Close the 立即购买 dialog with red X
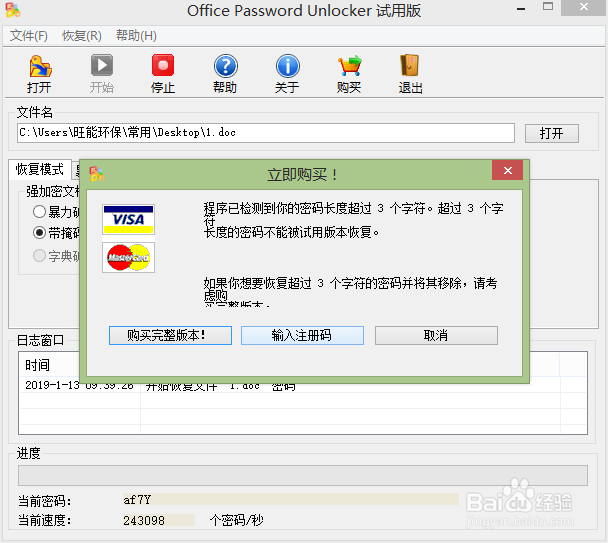Image resolution: width=608 pixels, height=543 pixels. (x=508, y=170)
